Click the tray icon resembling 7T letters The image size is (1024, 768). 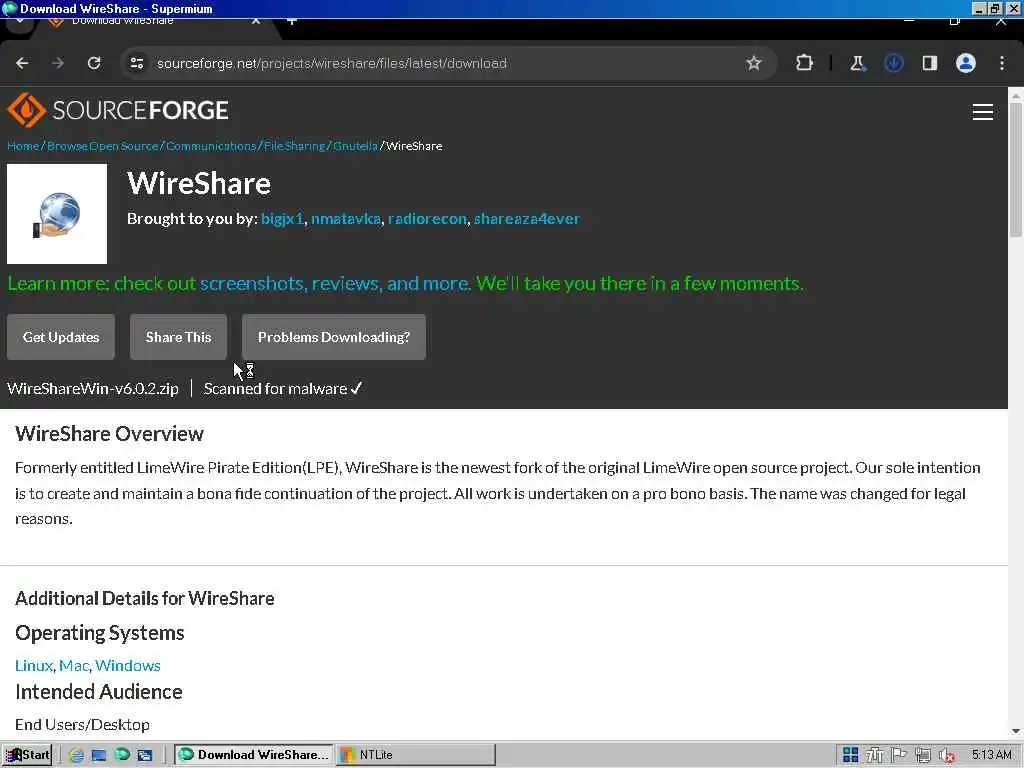(x=874, y=755)
